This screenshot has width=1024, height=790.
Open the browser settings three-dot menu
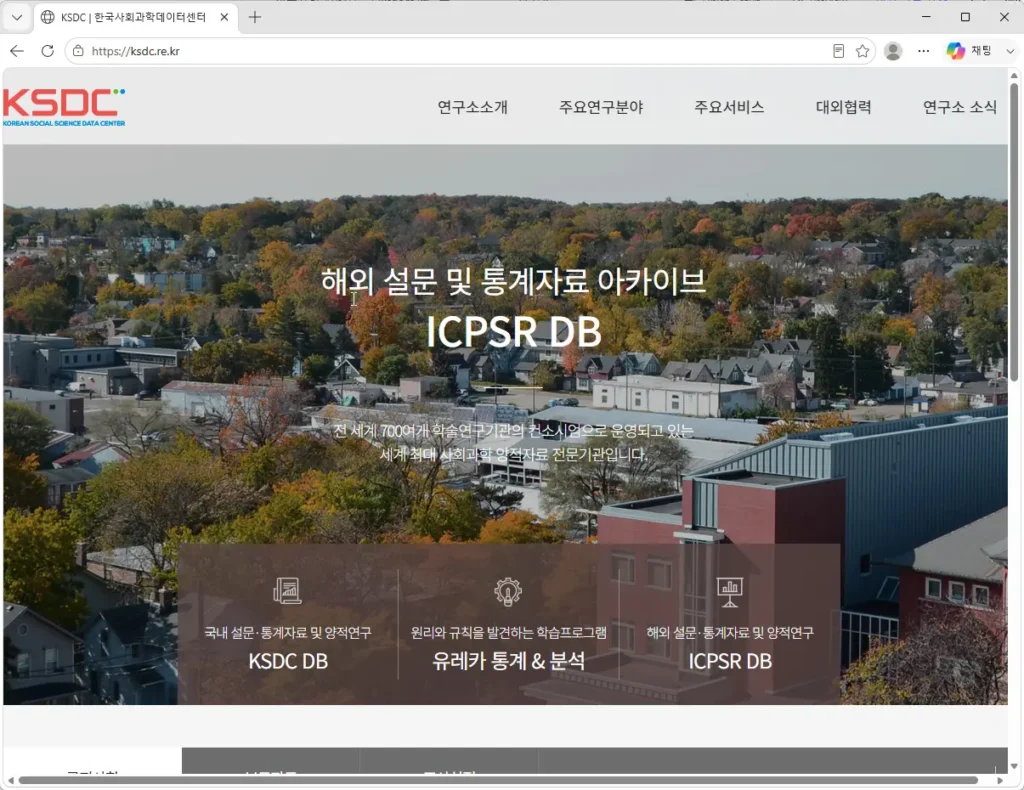click(923, 51)
